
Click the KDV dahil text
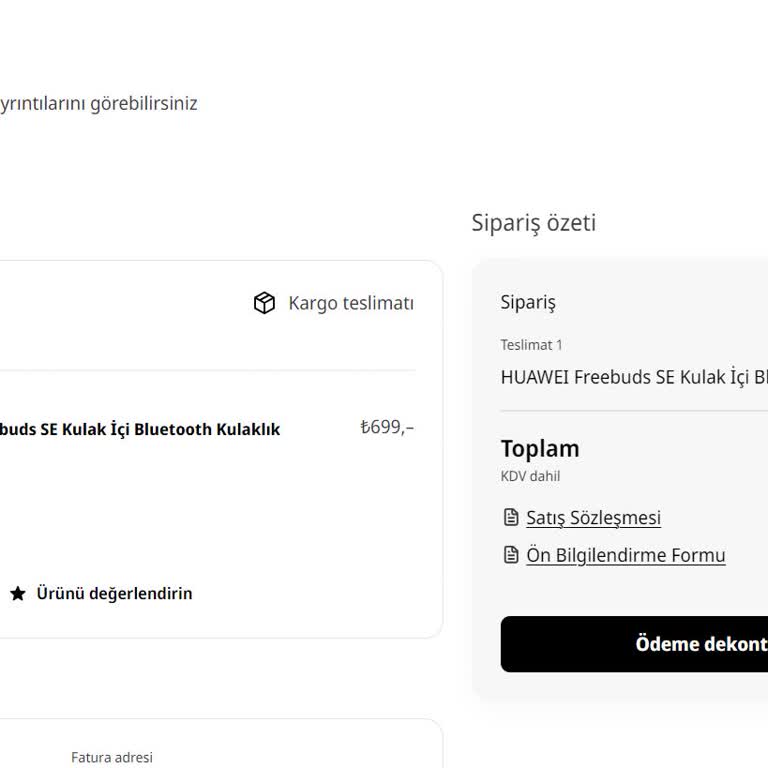pyautogui.click(x=530, y=476)
